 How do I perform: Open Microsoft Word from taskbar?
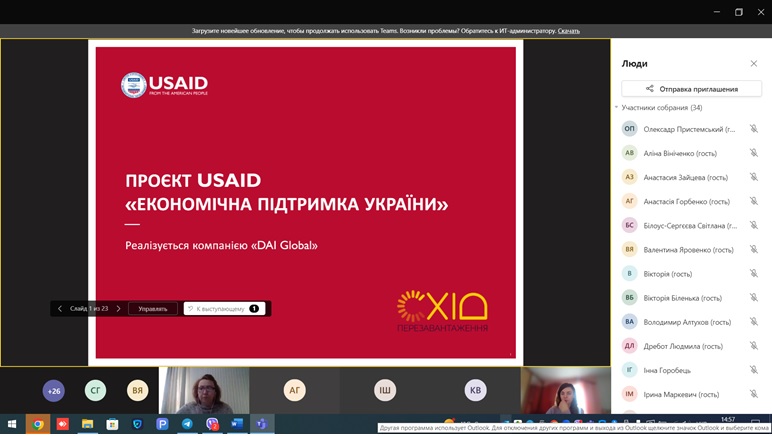point(237,424)
